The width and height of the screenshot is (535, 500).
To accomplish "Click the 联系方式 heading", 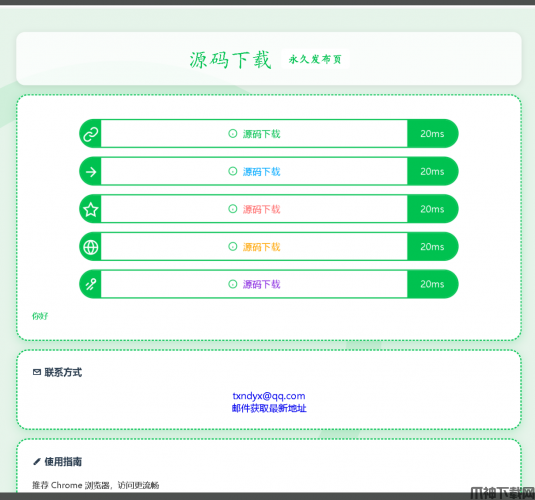I will pyautogui.click(x=63, y=372).
